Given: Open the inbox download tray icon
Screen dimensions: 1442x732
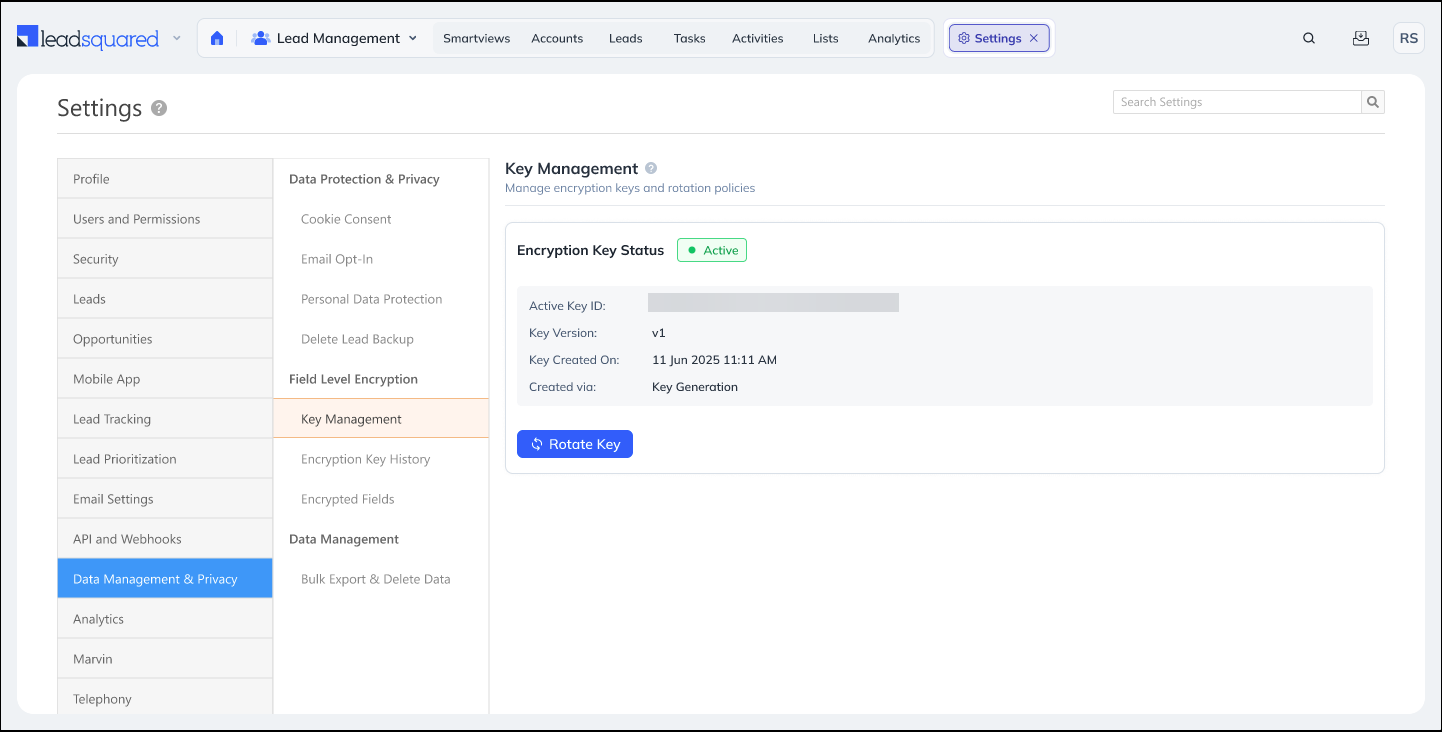Looking at the screenshot, I should click(x=1360, y=38).
